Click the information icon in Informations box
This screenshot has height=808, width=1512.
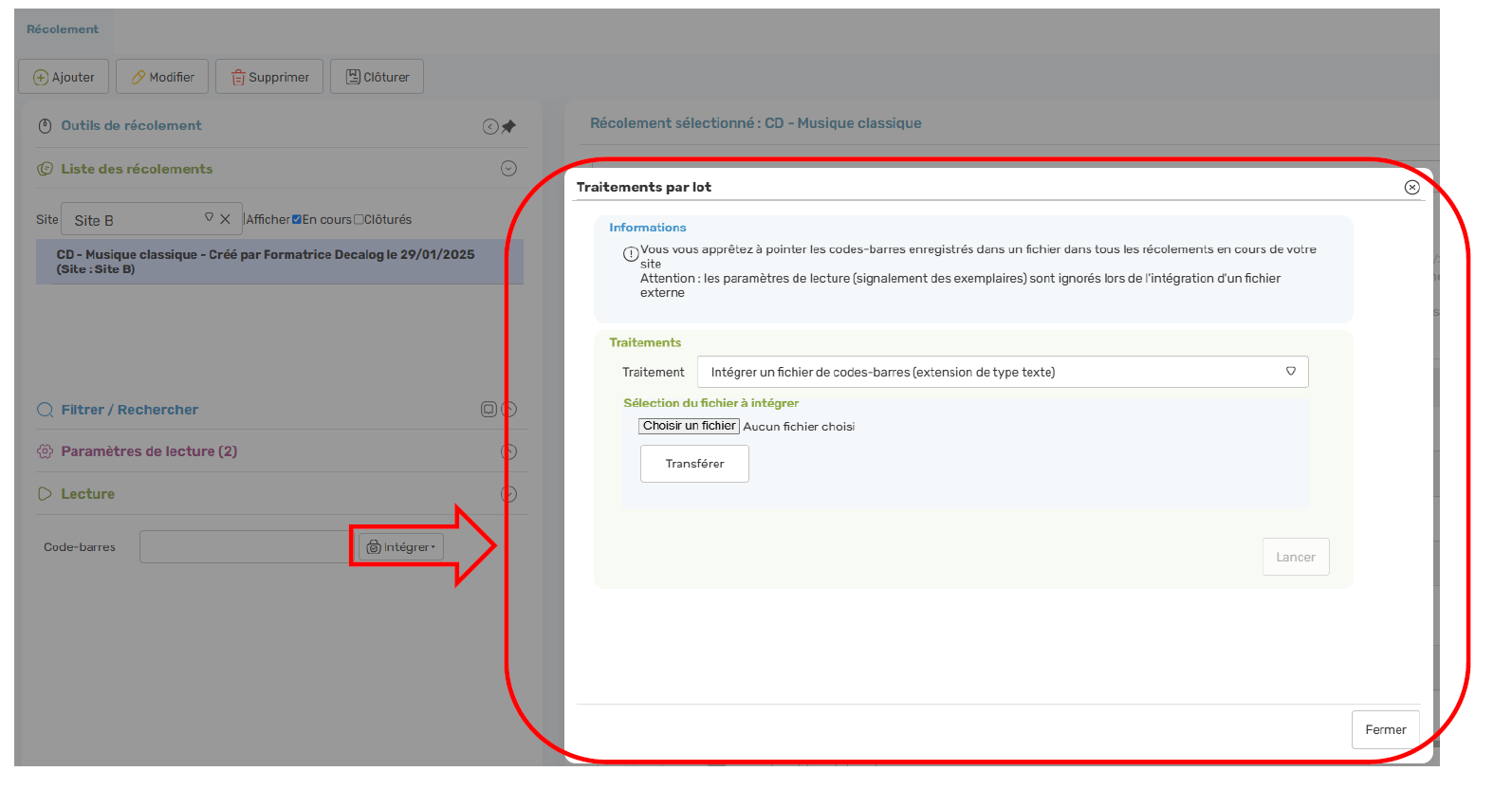click(x=631, y=254)
